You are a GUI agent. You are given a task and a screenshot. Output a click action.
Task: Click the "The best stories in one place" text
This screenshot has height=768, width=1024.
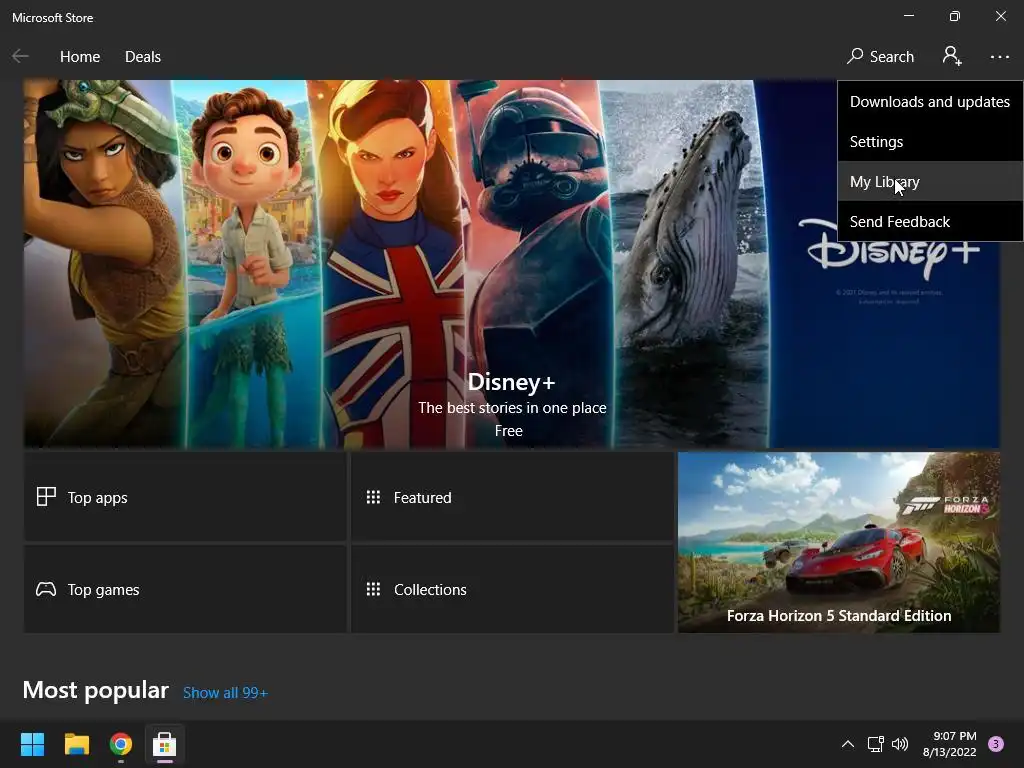pos(512,408)
